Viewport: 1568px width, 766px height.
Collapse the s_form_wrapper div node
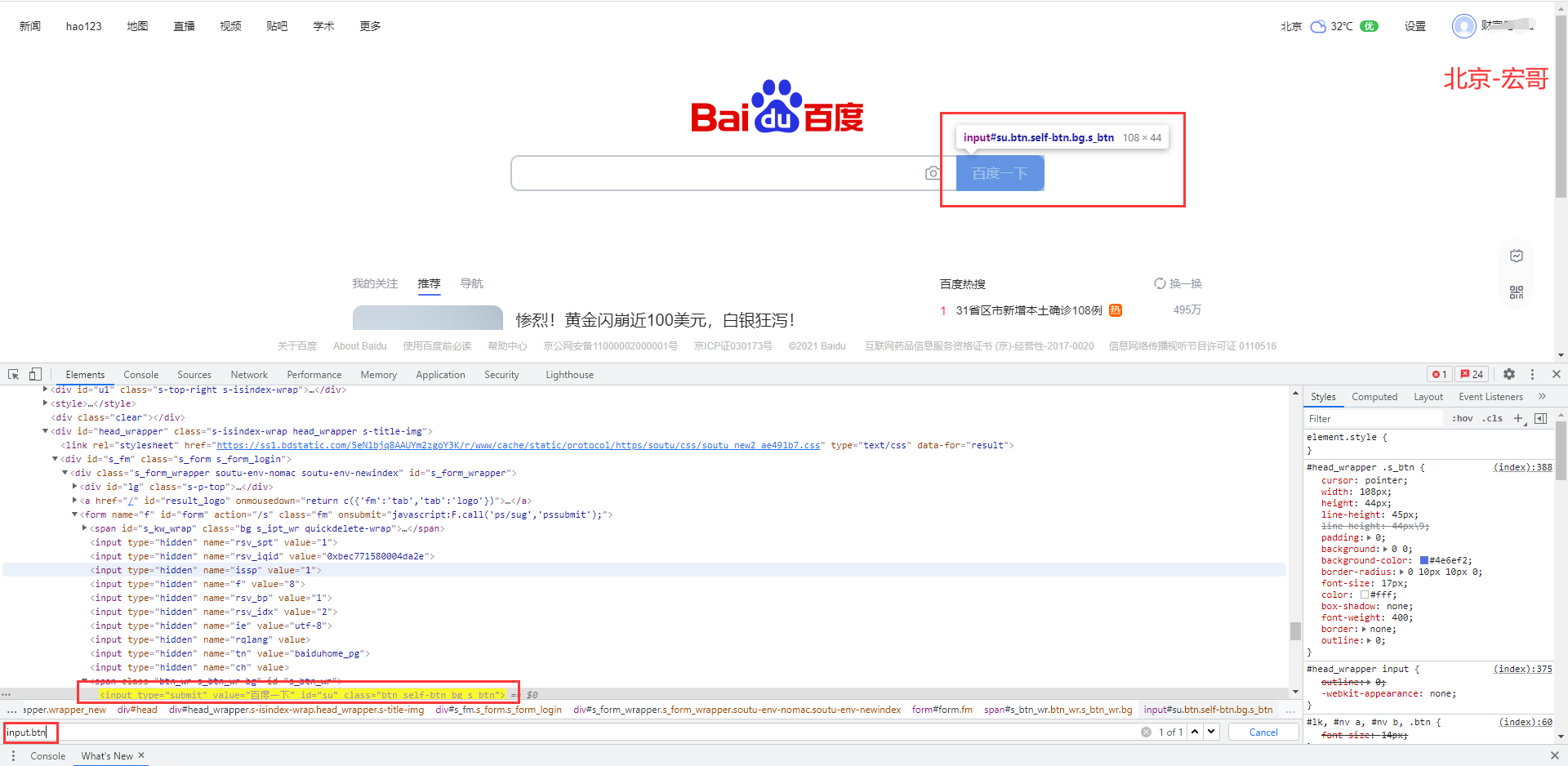pos(65,473)
